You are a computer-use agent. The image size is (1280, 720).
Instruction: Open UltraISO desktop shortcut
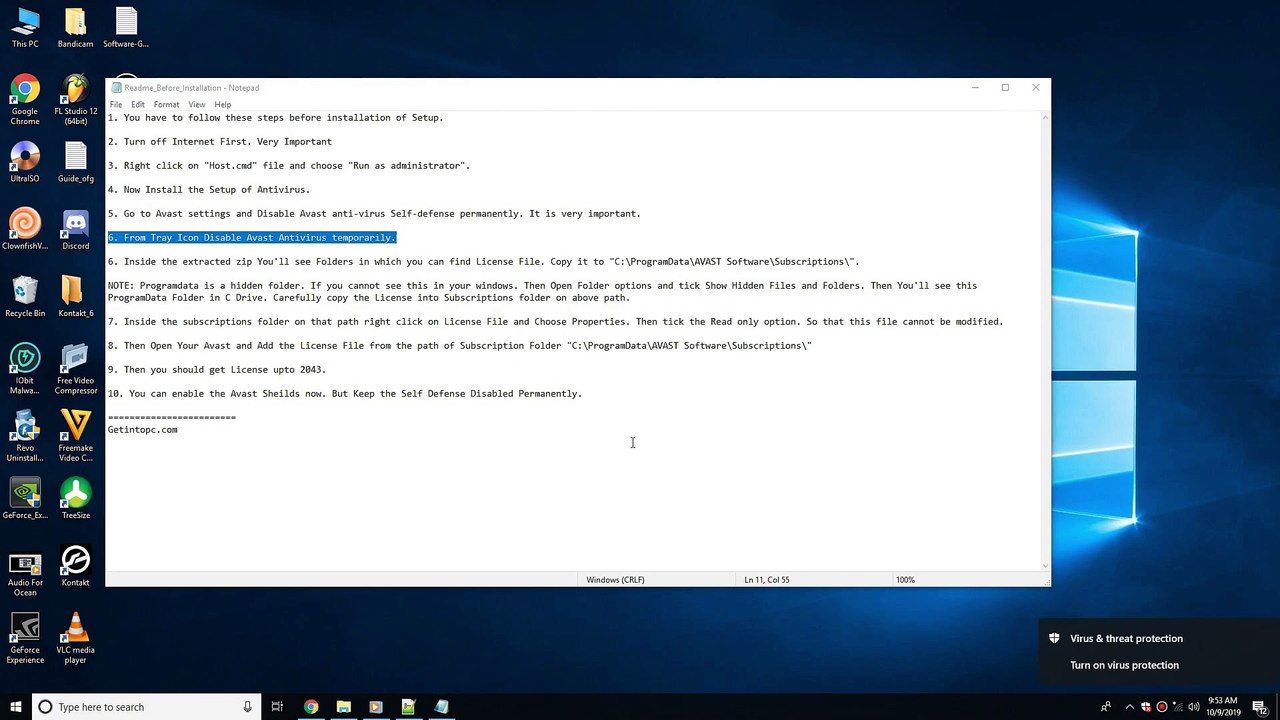(x=25, y=162)
